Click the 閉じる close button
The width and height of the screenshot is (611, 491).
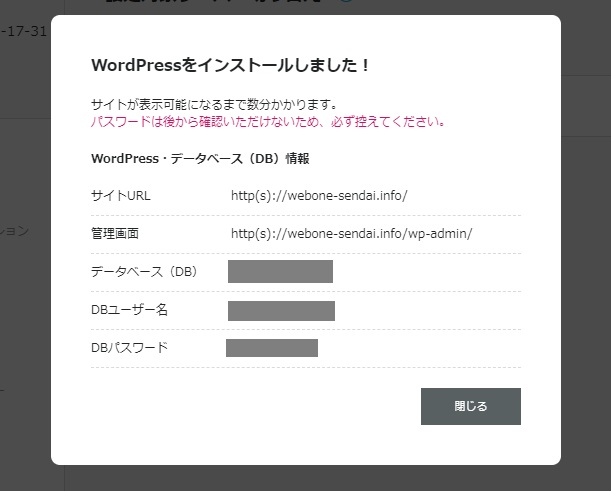click(x=471, y=406)
